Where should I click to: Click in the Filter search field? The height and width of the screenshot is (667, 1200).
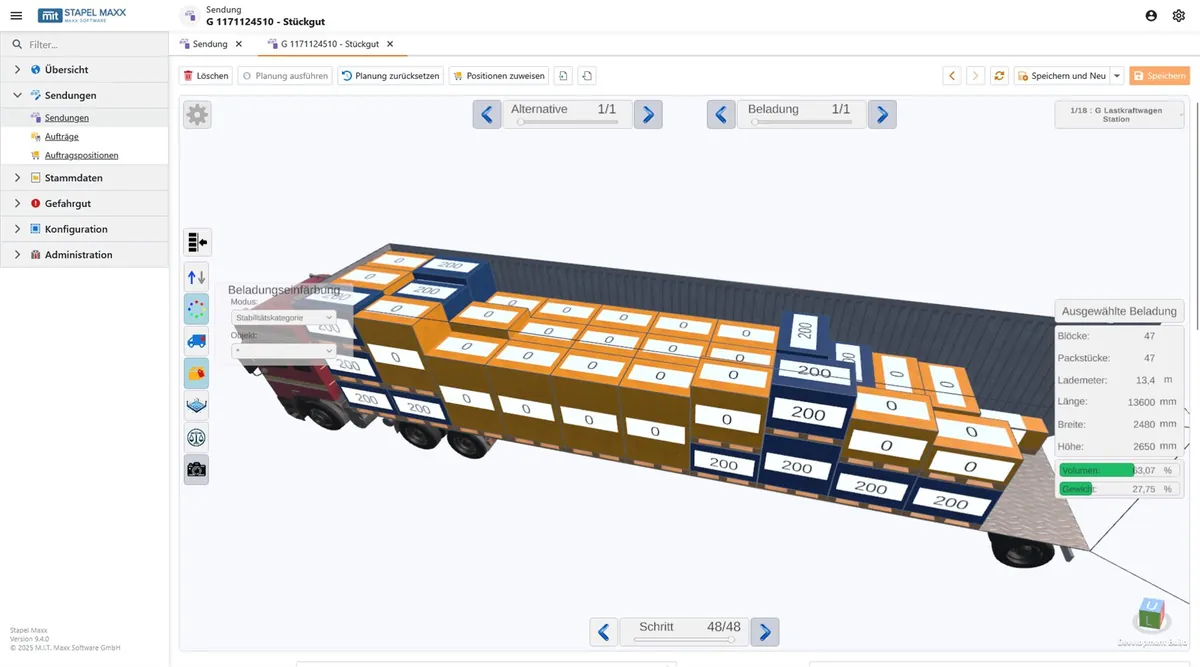pos(84,44)
